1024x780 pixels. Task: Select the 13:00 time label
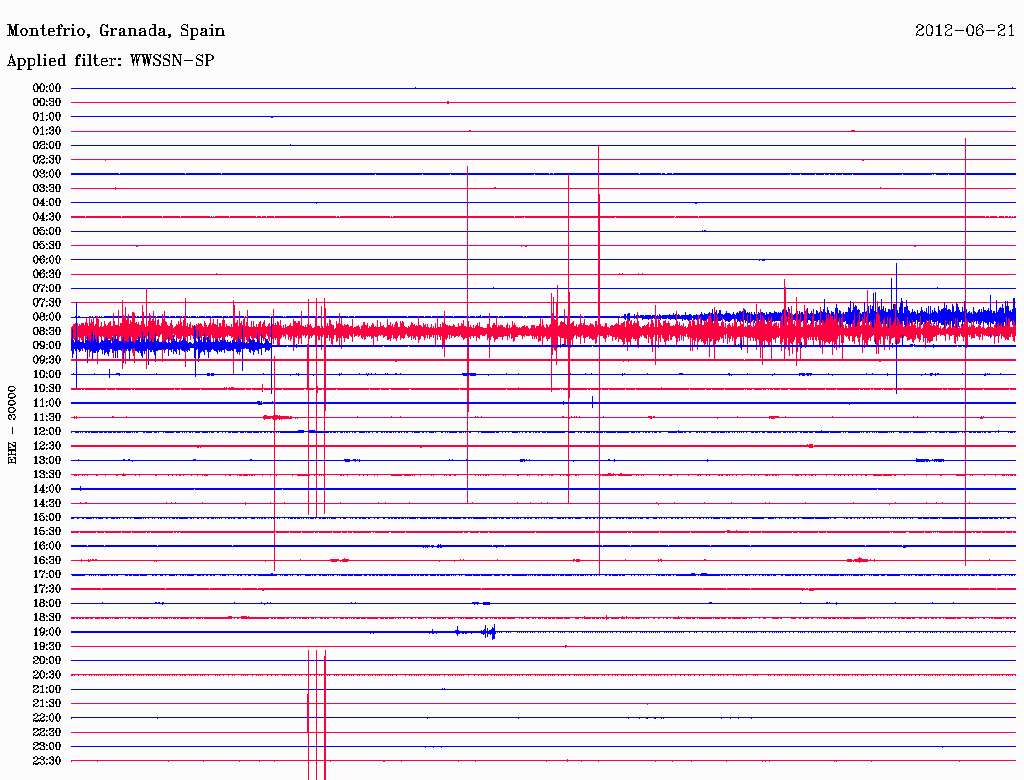pos(47,461)
